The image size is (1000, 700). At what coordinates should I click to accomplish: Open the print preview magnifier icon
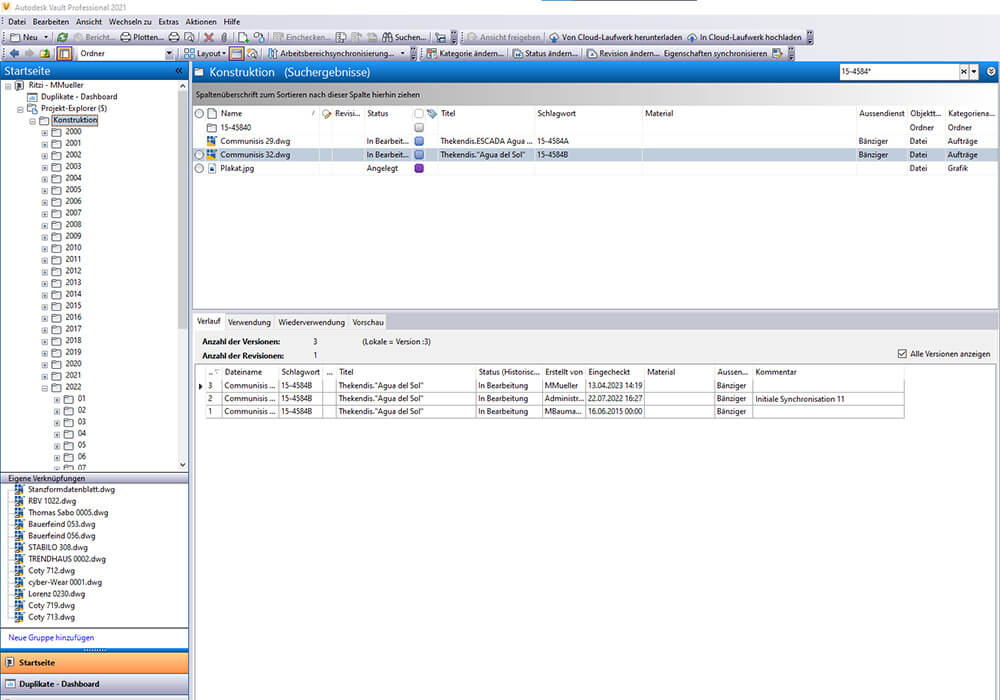coord(189,38)
